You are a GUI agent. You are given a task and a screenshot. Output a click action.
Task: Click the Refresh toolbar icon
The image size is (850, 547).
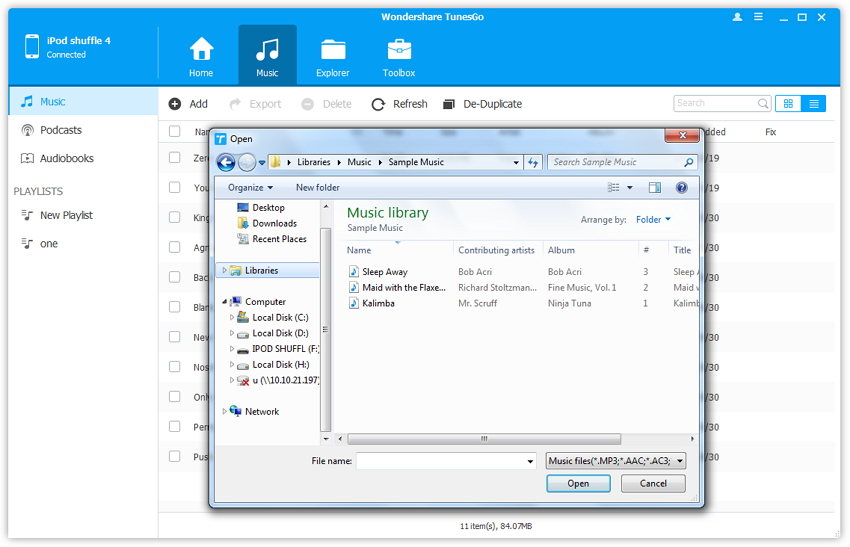click(378, 104)
